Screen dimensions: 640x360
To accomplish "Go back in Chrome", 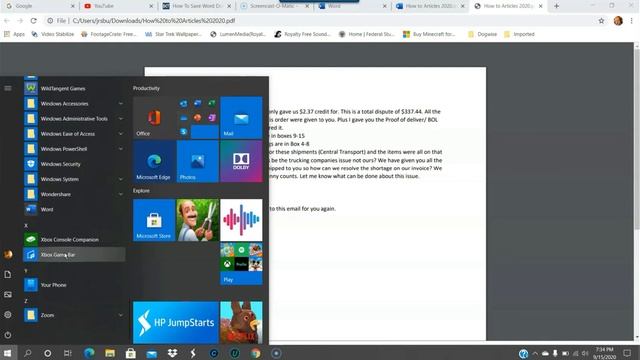I will 7,20.
